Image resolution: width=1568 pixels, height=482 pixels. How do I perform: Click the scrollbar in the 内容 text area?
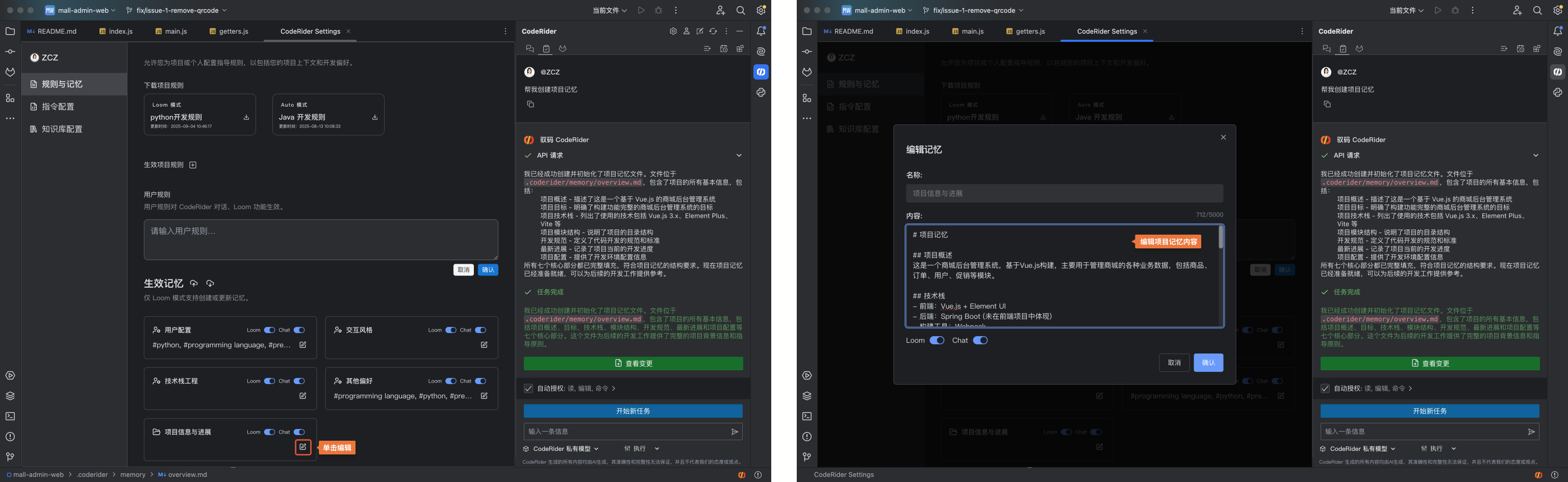[1221, 237]
